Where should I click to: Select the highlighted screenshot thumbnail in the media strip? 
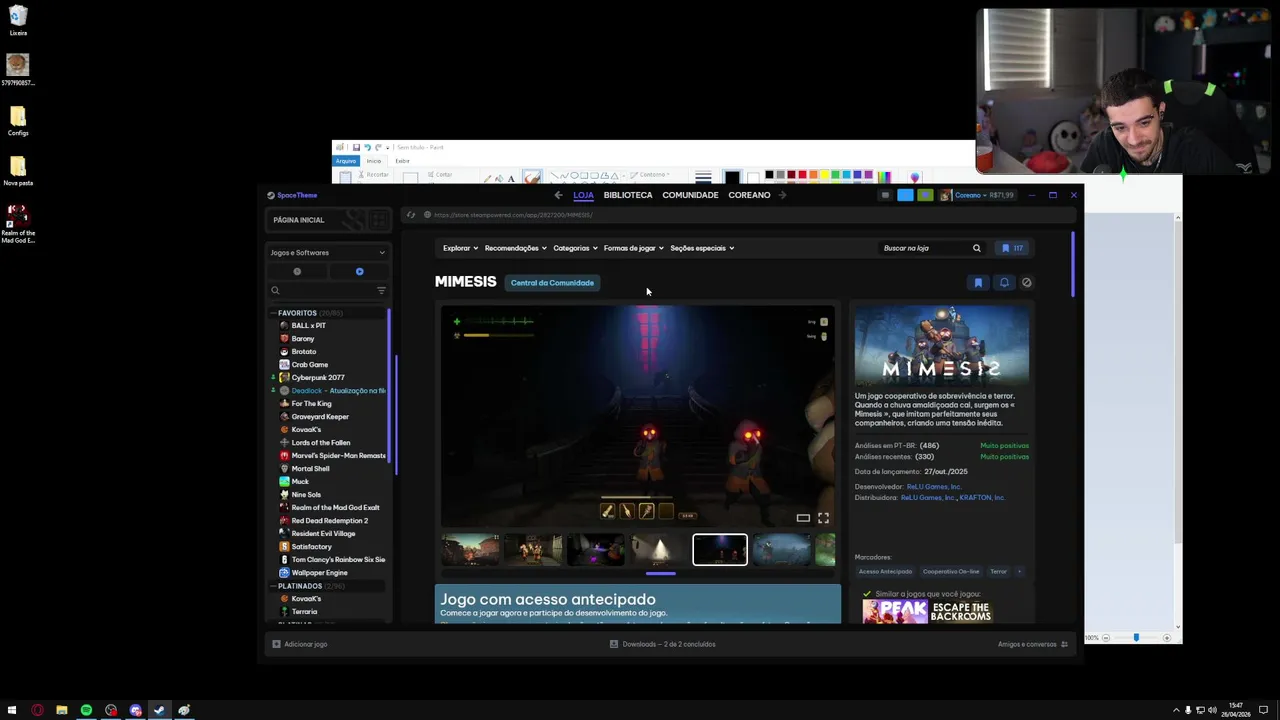click(x=720, y=550)
